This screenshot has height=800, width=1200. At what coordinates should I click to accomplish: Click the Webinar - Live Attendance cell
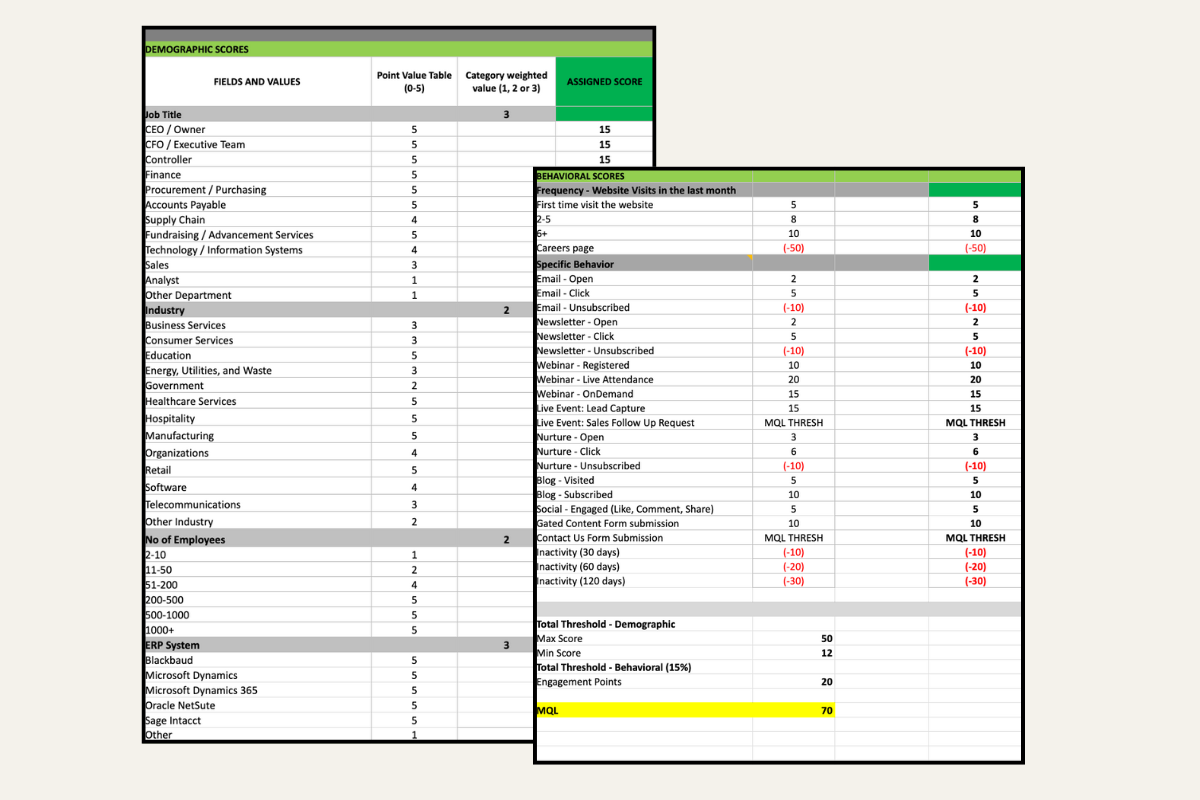[595, 380]
